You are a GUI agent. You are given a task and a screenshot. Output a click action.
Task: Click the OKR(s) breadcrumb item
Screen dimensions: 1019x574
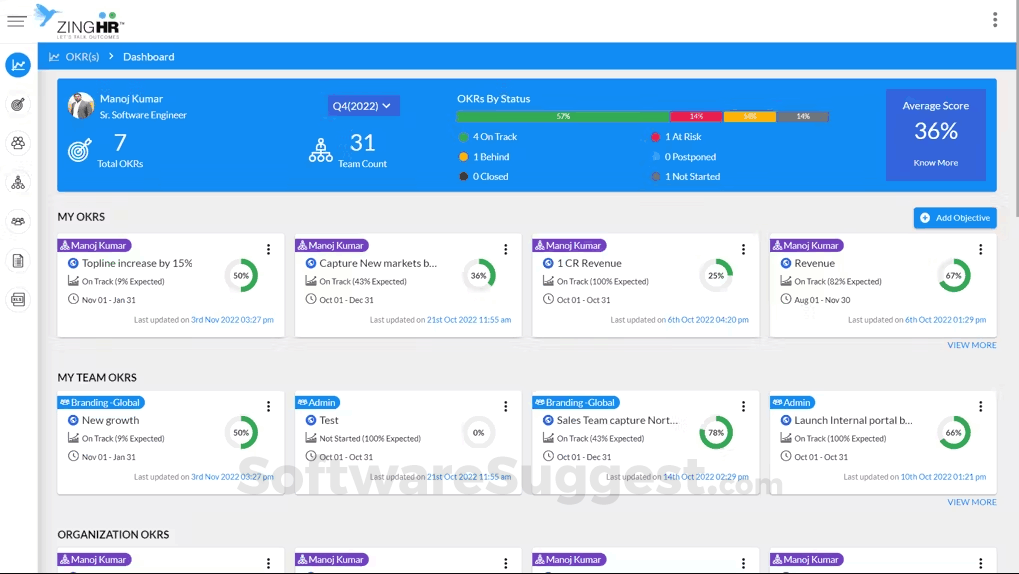pos(82,57)
